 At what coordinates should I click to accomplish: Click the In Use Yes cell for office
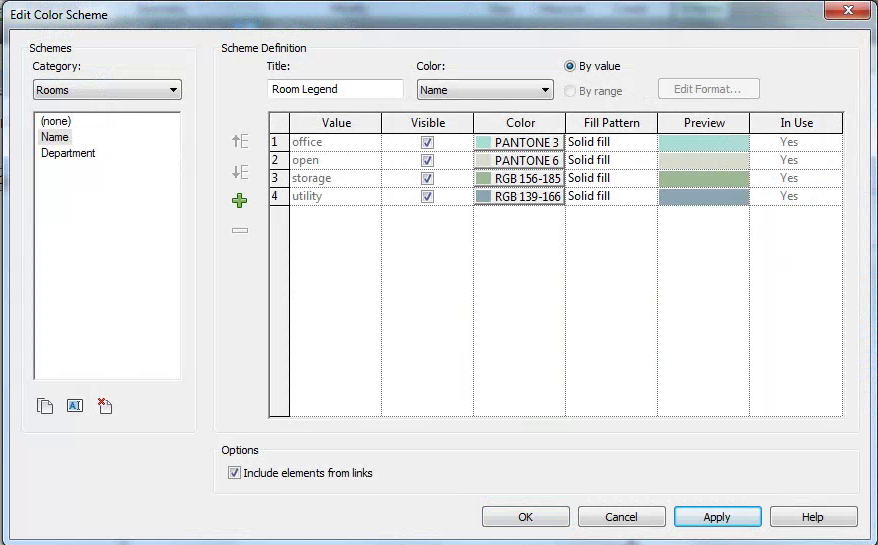coord(796,142)
